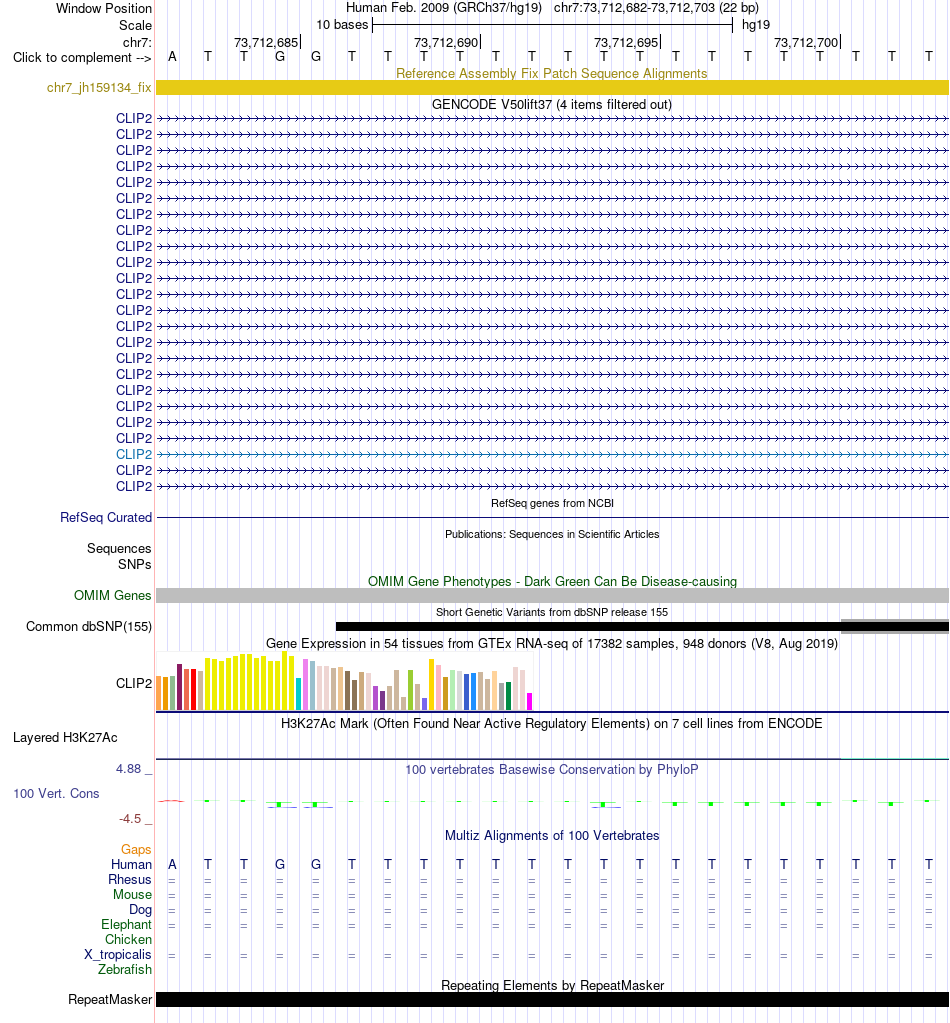Click the 73,712,690 position marker
This screenshot has height=1023, width=950.
pos(446,42)
